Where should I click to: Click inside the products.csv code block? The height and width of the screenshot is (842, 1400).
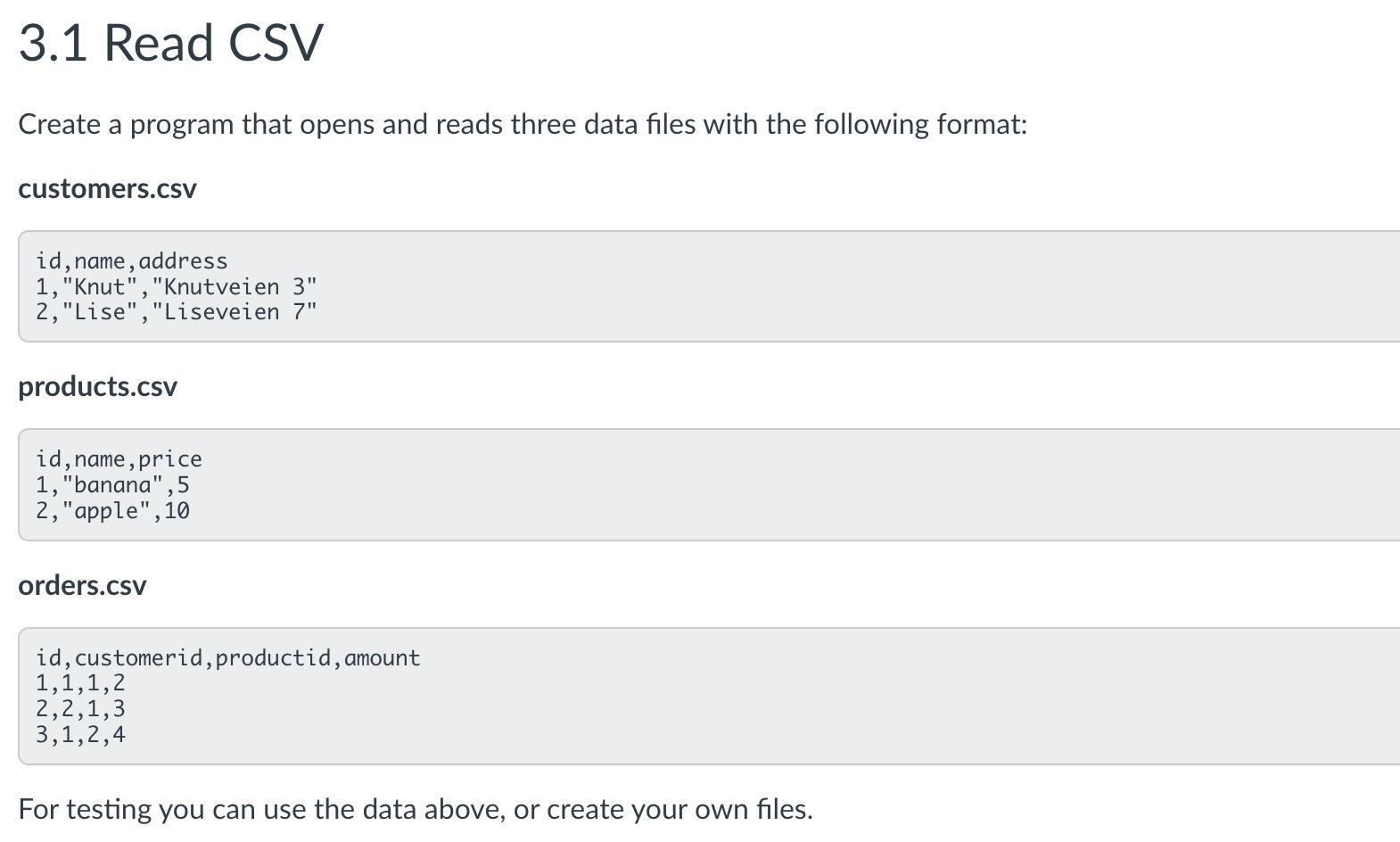click(x=709, y=484)
